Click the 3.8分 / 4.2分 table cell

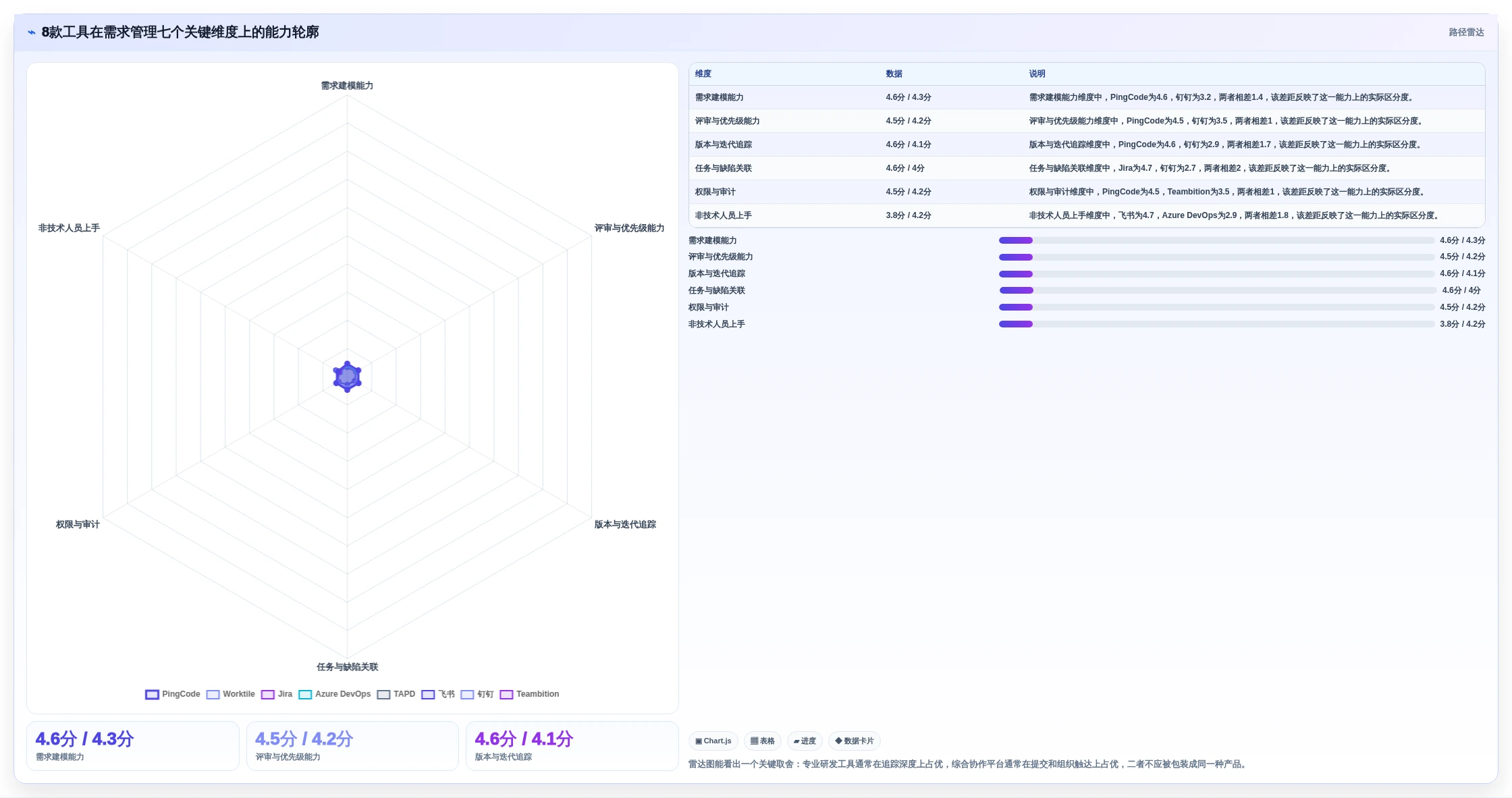point(909,215)
